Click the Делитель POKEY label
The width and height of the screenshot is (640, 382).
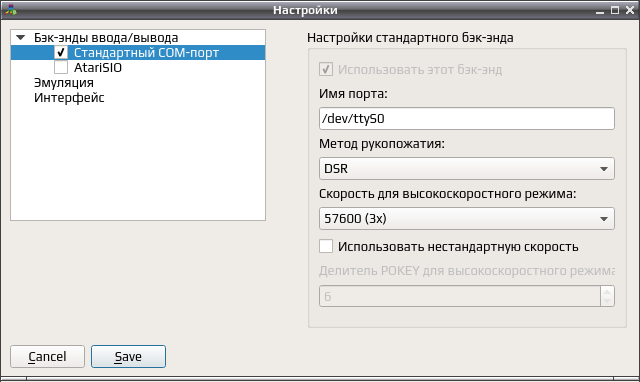pos(467,271)
